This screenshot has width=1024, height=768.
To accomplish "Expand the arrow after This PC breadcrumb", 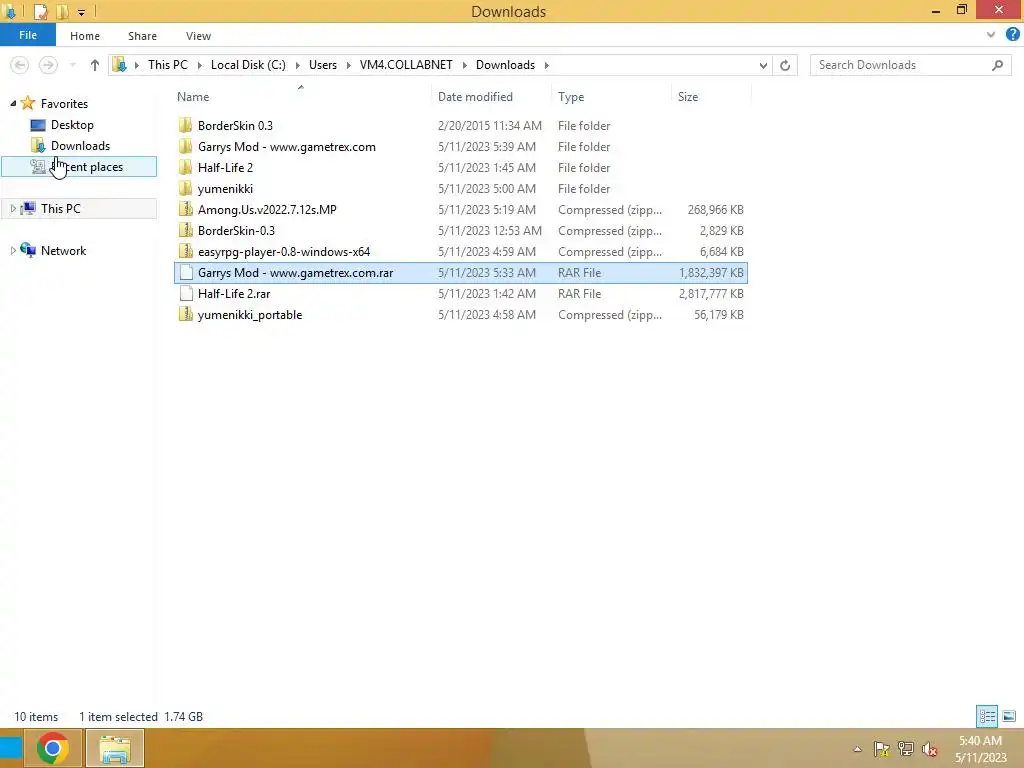I will click(199, 65).
